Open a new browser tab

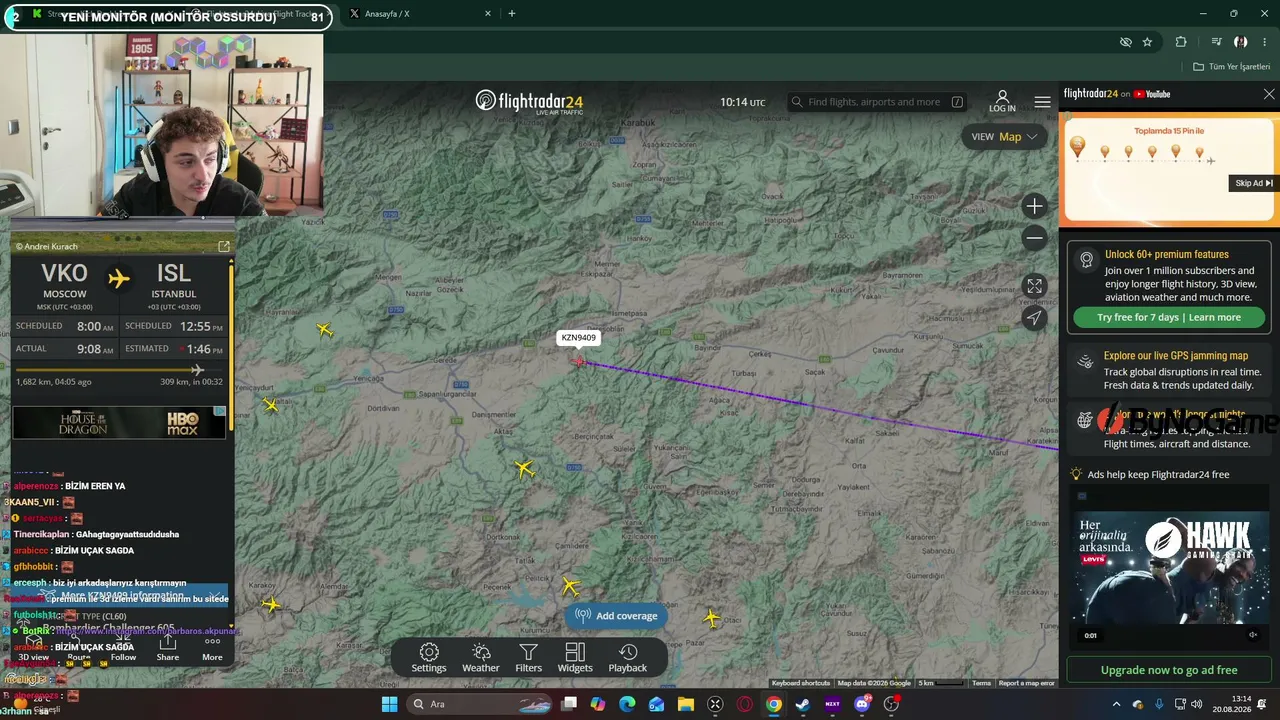point(512,14)
